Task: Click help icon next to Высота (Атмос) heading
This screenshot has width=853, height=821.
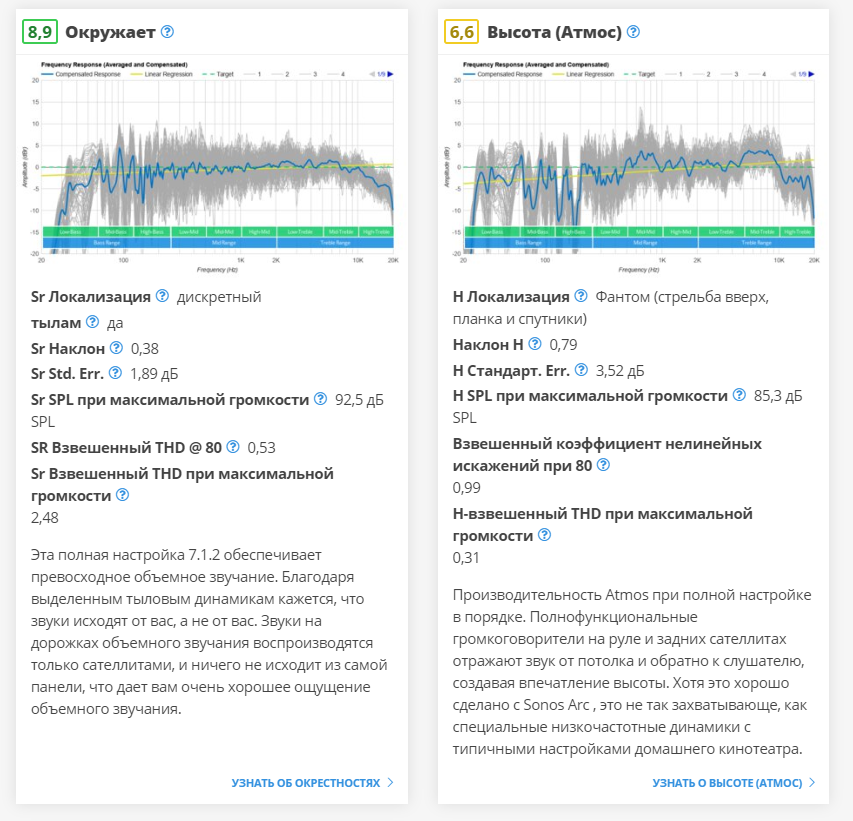Action: 633,32
